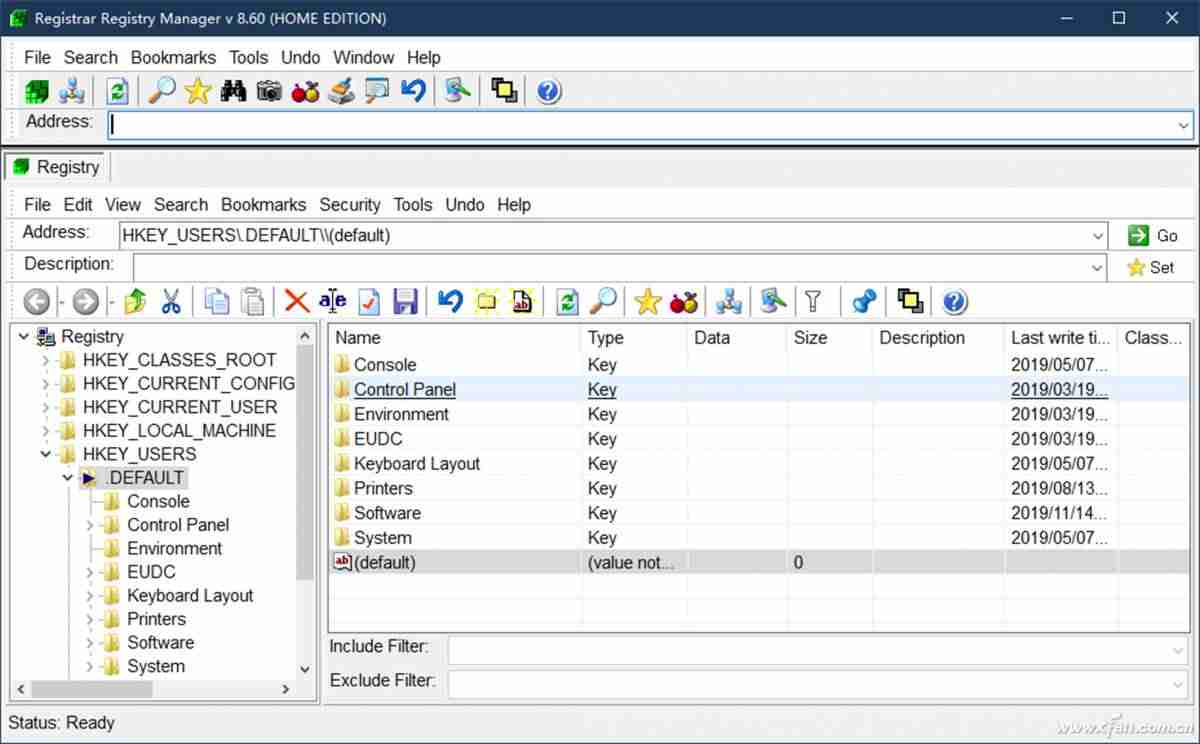This screenshot has width=1200, height=744.
Task: Open the Edit menu
Action: (x=78, y=204)
